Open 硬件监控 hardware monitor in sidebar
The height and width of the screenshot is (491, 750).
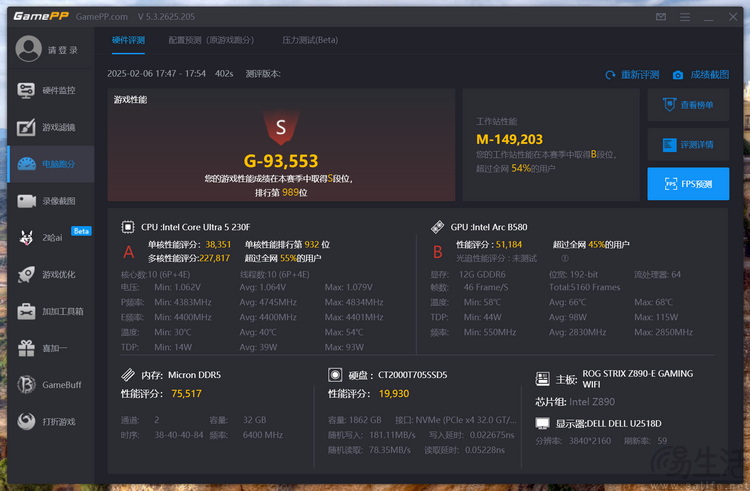(51, 90)
